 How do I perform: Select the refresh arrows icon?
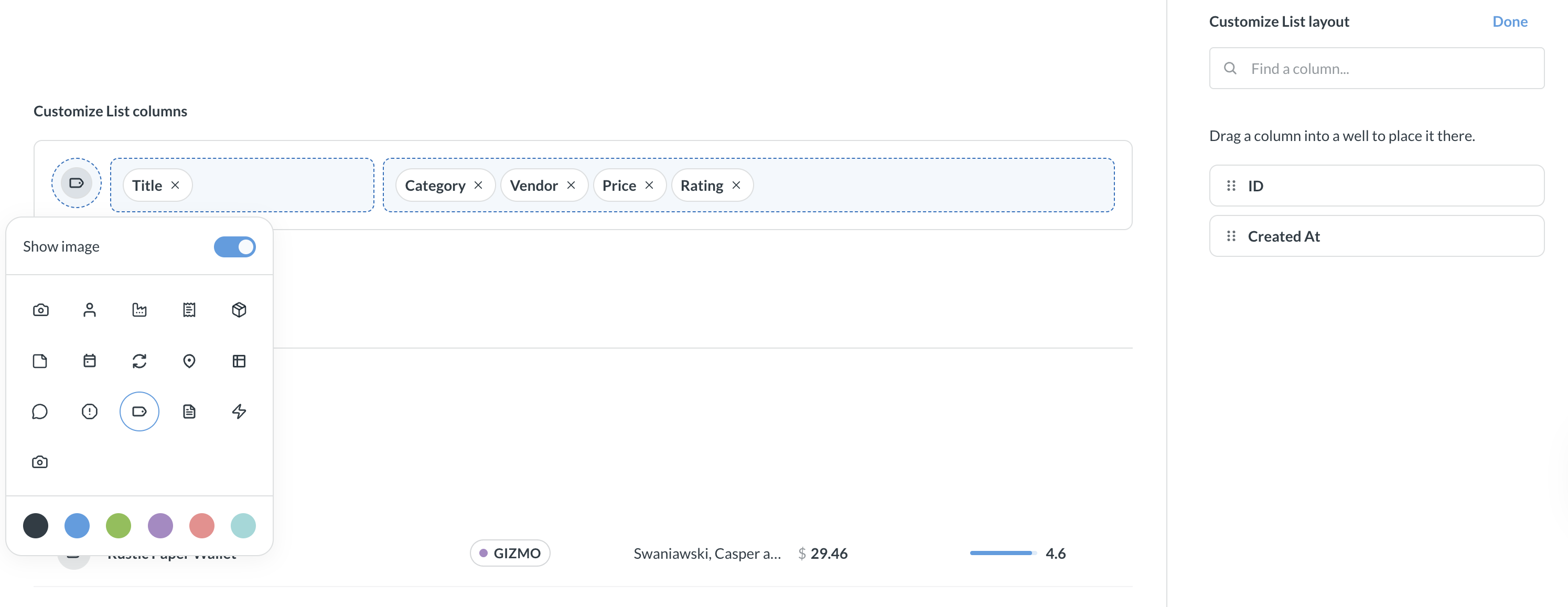pos(139,361)
